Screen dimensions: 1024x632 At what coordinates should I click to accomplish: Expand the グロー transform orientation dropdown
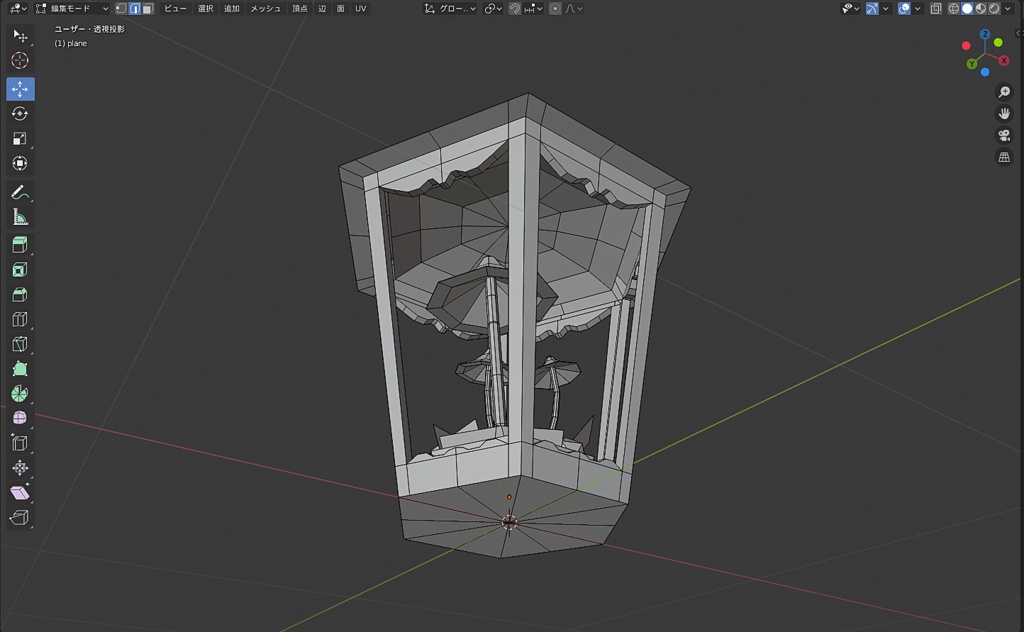450,8
